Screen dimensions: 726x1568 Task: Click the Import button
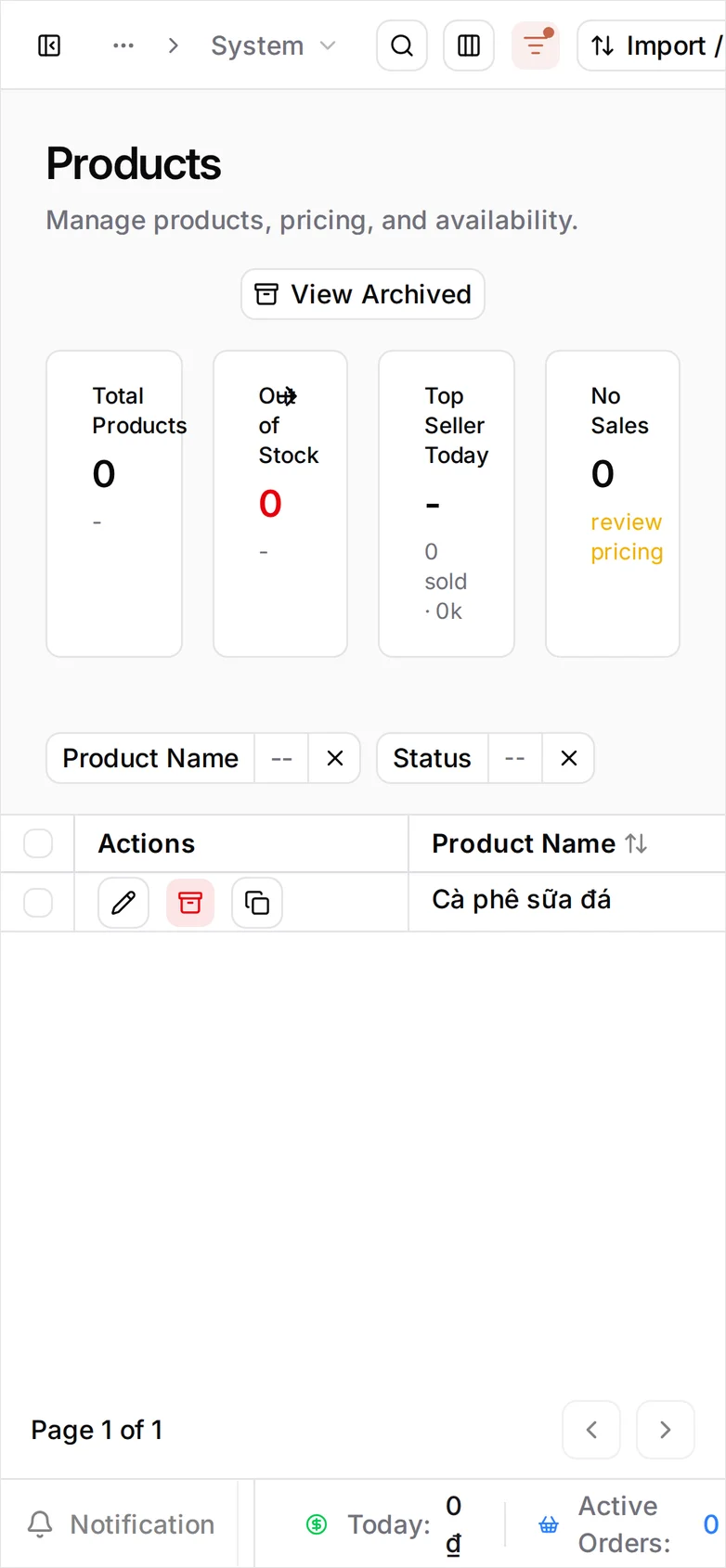pos(652,45)
